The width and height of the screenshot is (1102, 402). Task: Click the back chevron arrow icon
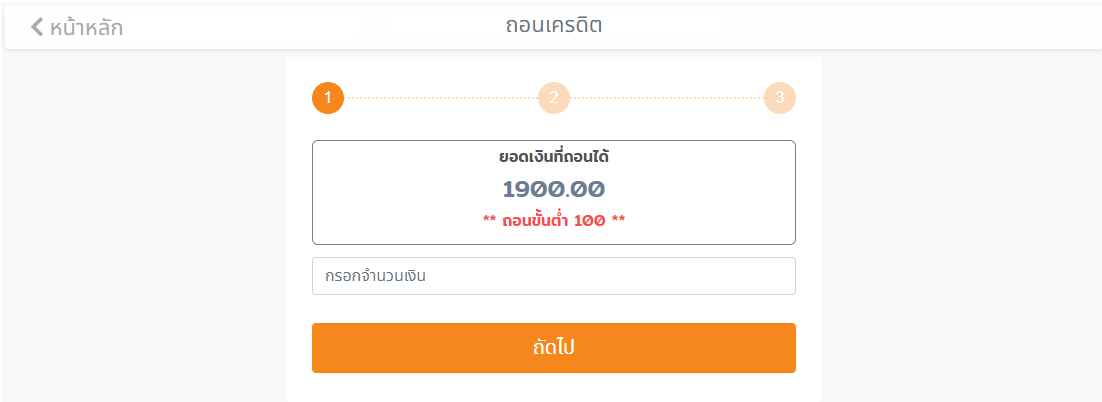pyautogui.click(x=37, y=27)
